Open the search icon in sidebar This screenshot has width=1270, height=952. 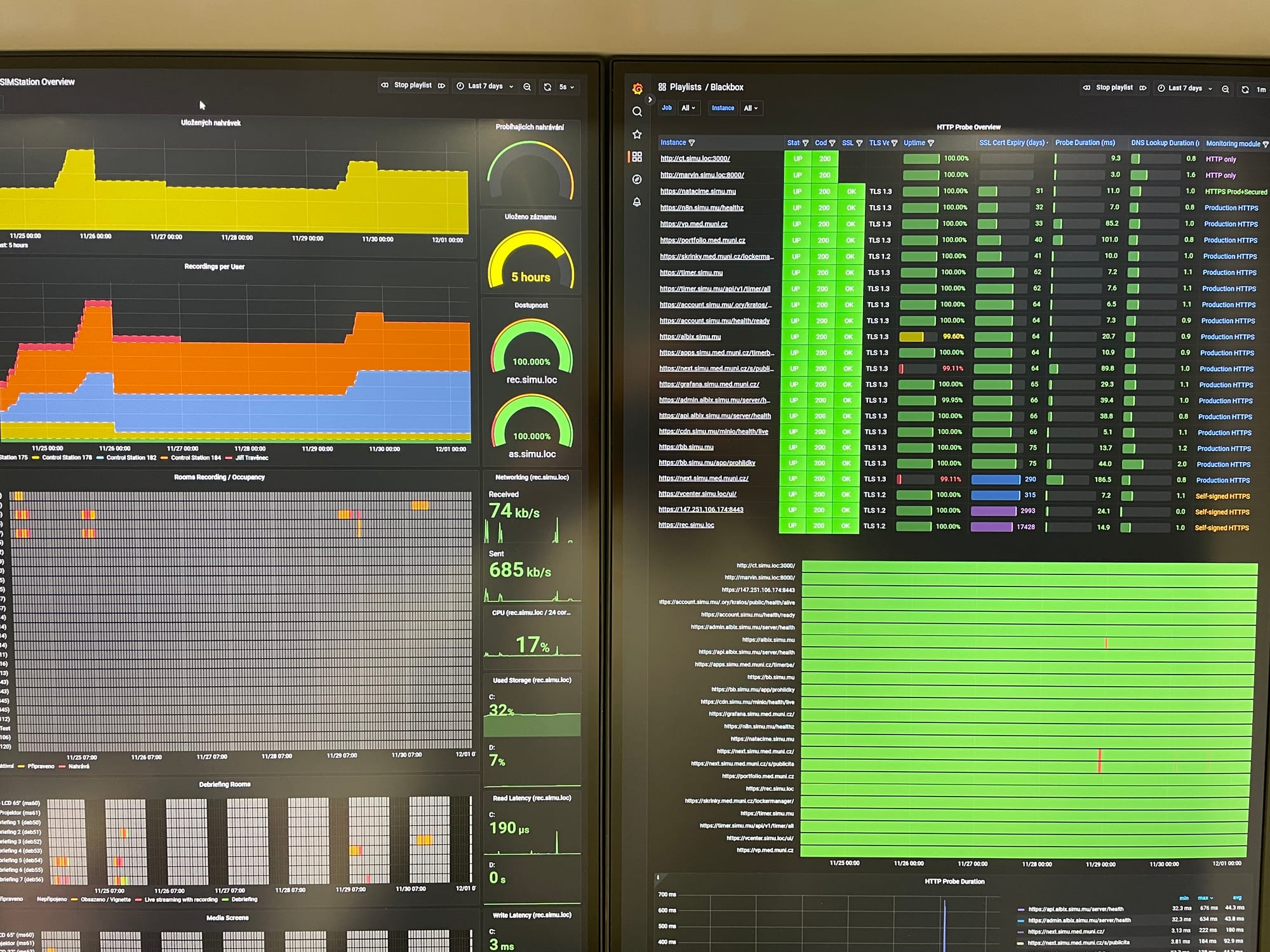(x=637, y=112)
